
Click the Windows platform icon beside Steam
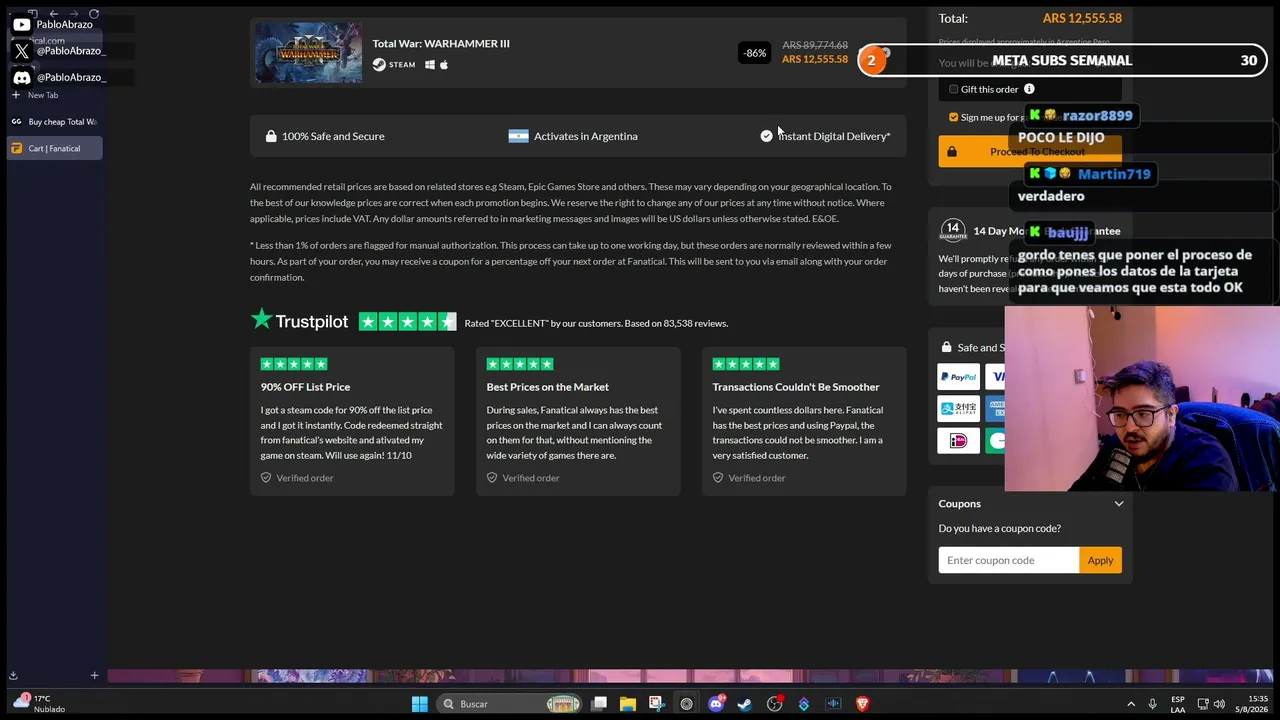(x=430, y=65)
